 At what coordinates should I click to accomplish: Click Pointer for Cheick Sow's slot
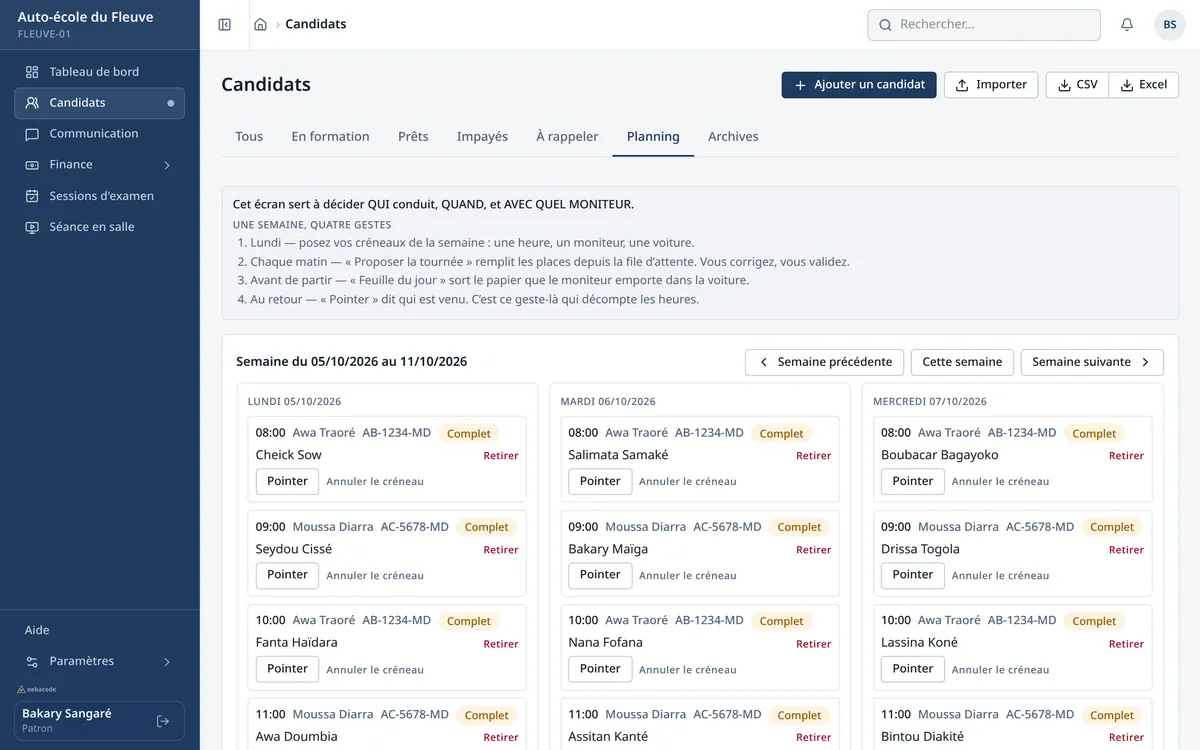click(287, 481)
